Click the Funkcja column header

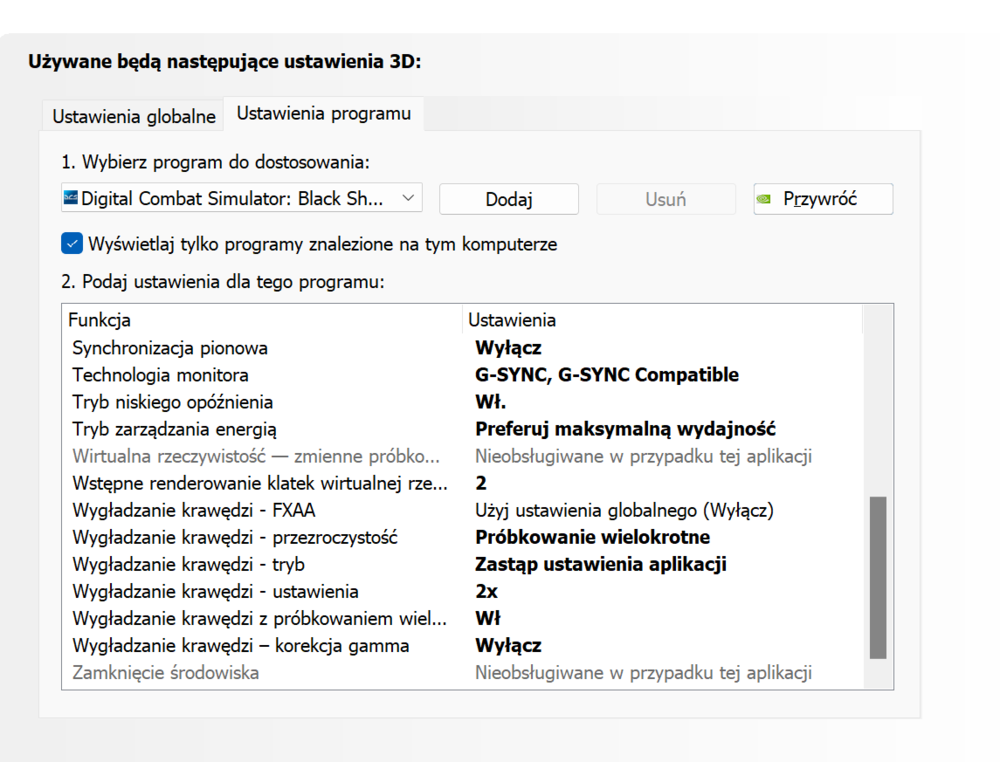pyautogui.click(x=262, y=319)
